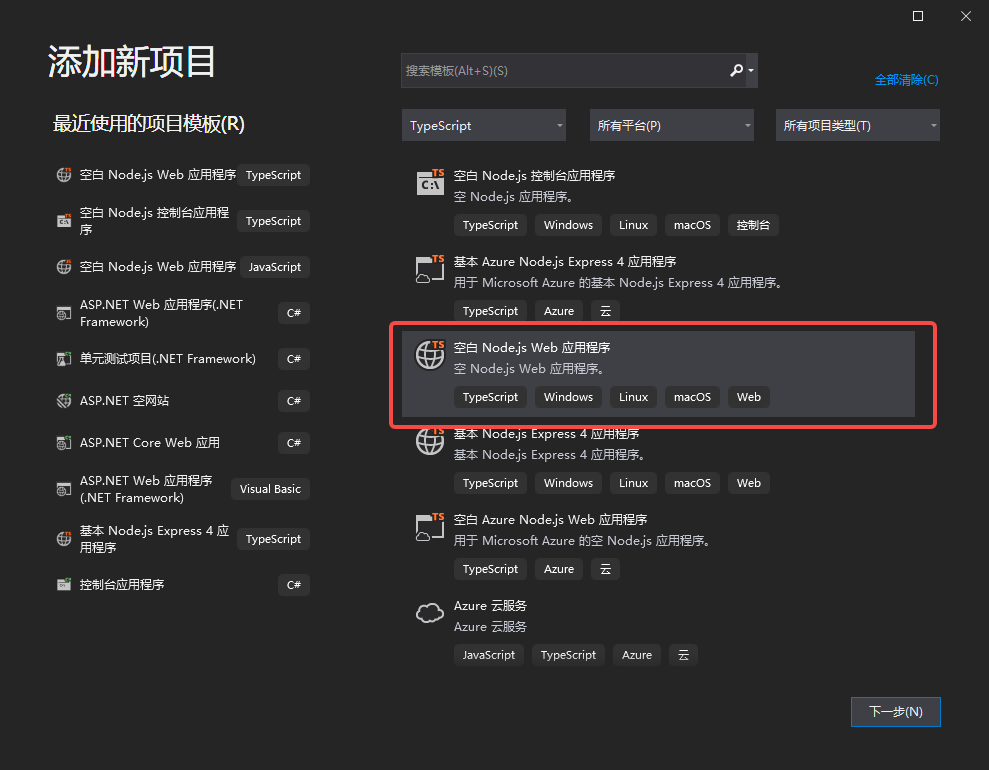Click the console icon of 空白 Node.js 控制台应用程序 in results
This screenshot has width=989, height=770.
(x=430, y=182)
